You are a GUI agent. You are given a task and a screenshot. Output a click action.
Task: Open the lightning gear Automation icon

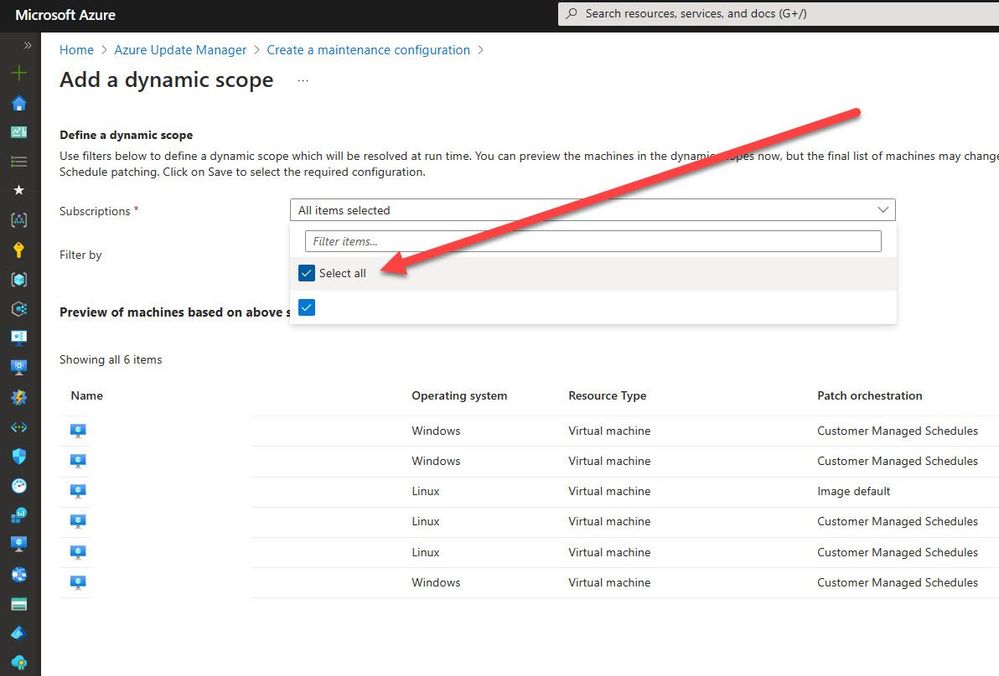click(x=19, y=397)
